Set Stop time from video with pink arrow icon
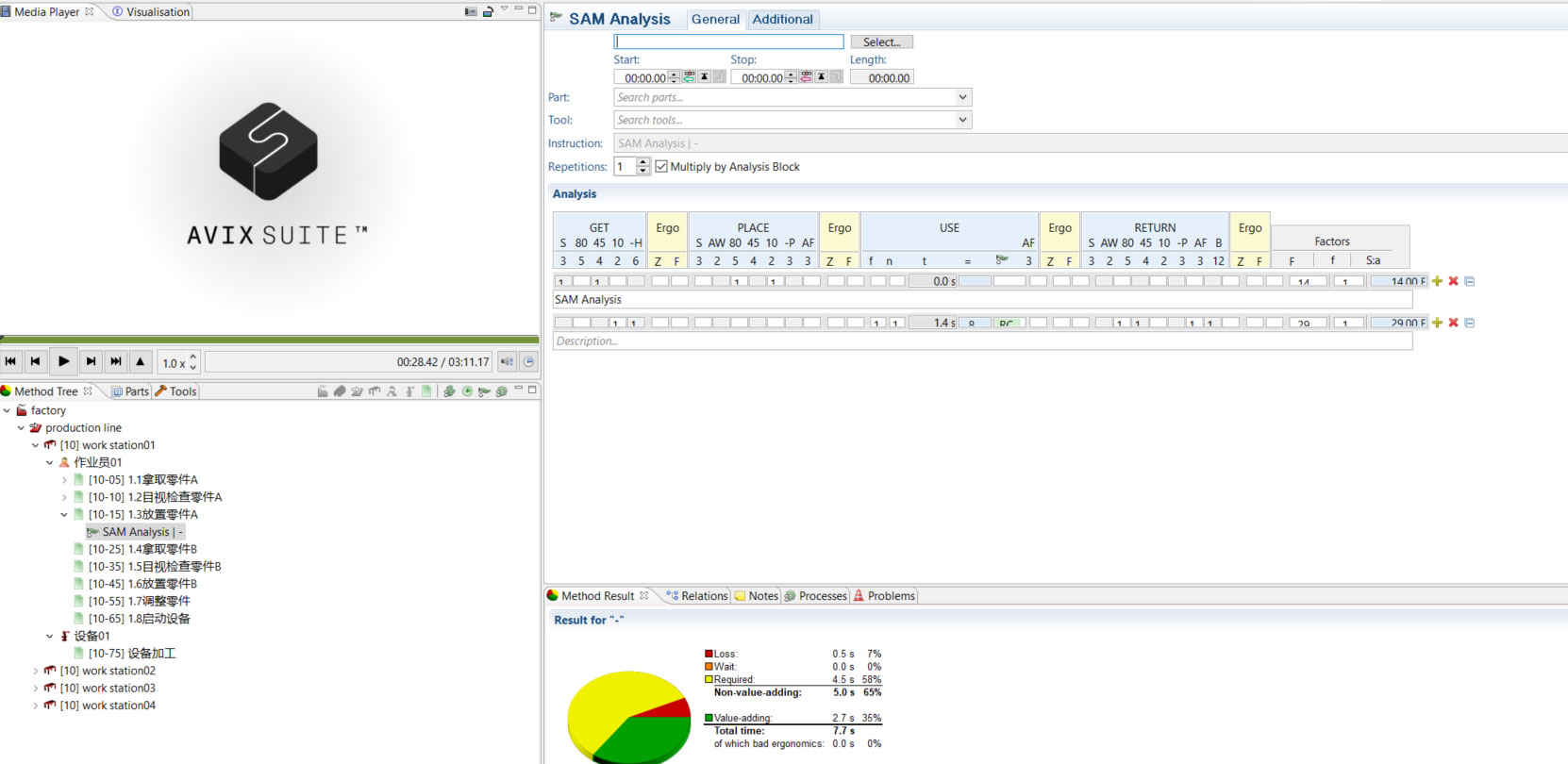This screenshot has height=764, width=1568. point(806,77)
